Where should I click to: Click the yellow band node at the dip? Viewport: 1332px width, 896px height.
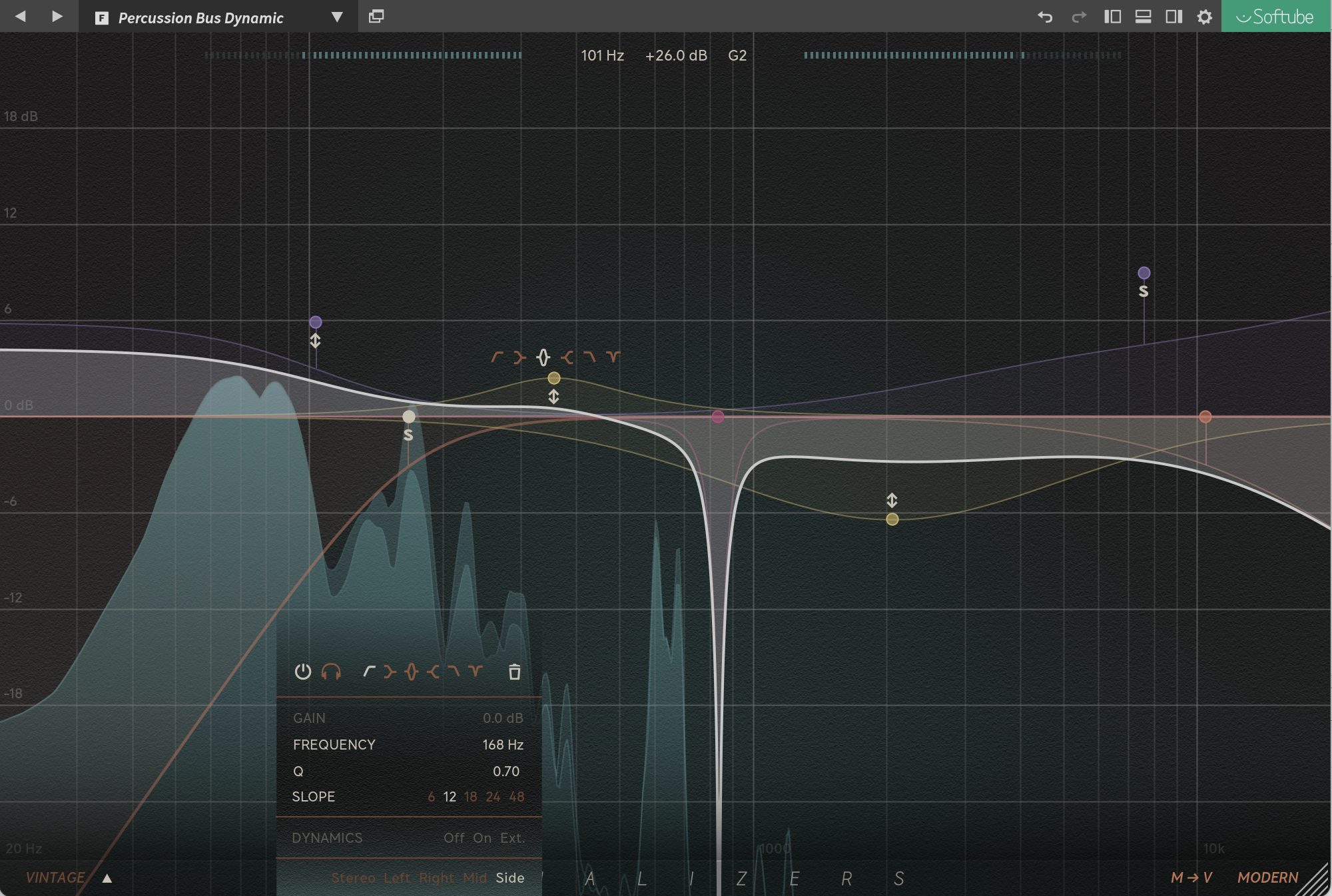click(892, 519)
